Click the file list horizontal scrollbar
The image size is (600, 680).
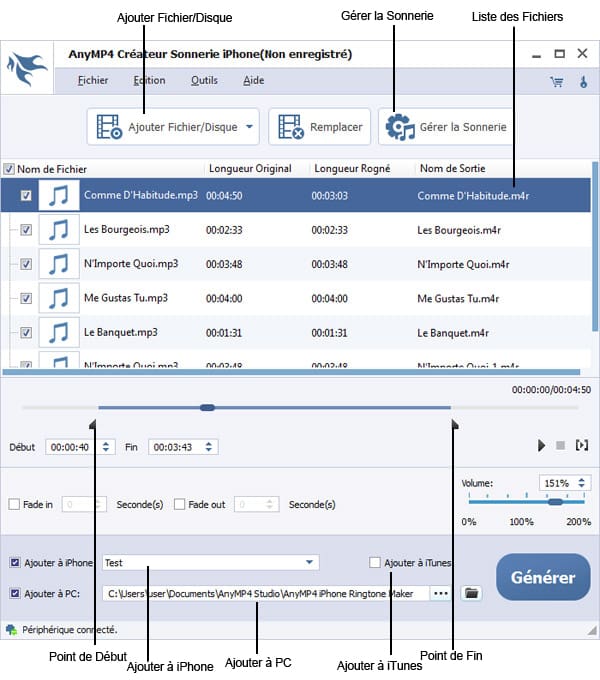[291, 372]
